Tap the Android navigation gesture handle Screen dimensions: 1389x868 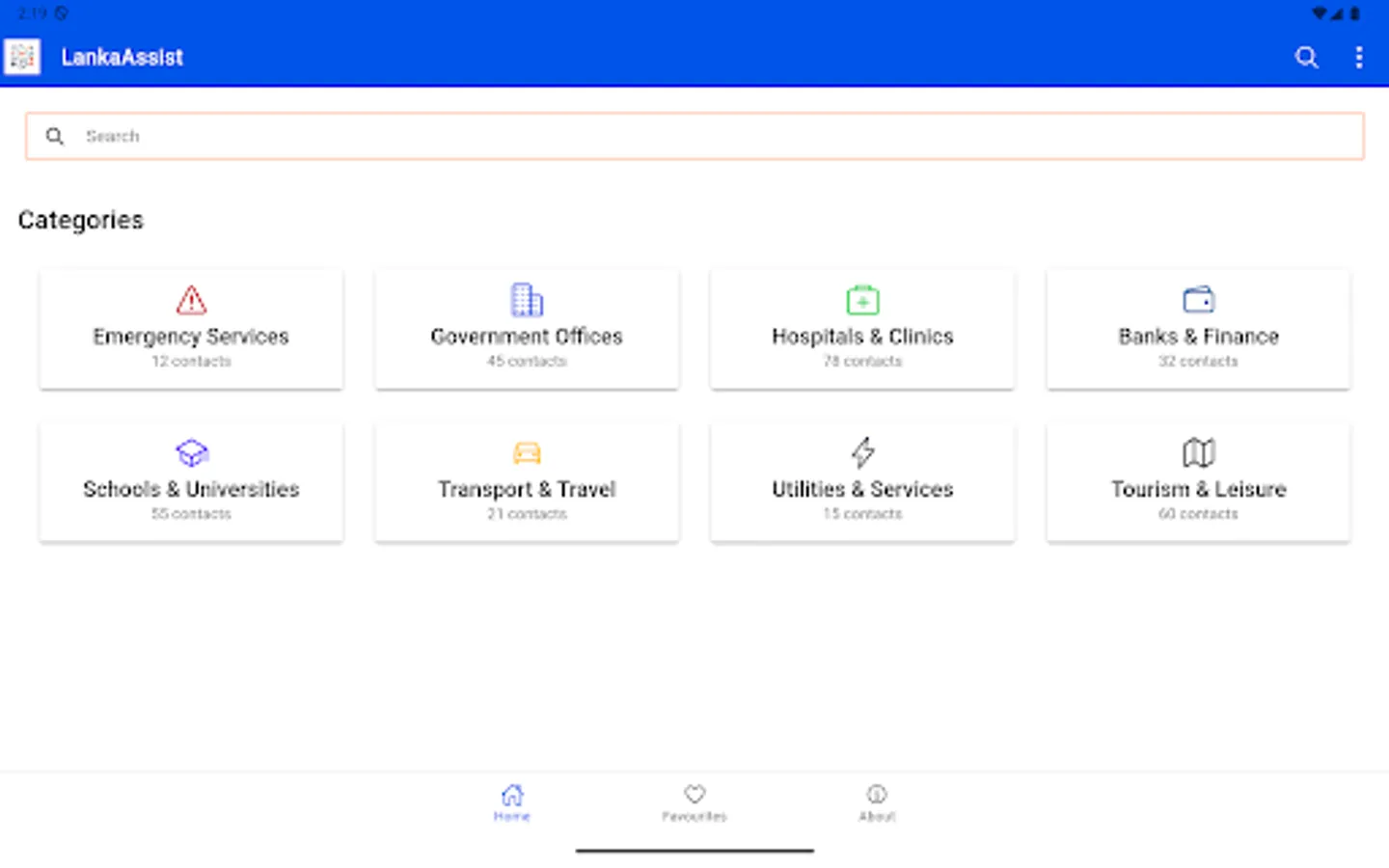coord(694,851)
